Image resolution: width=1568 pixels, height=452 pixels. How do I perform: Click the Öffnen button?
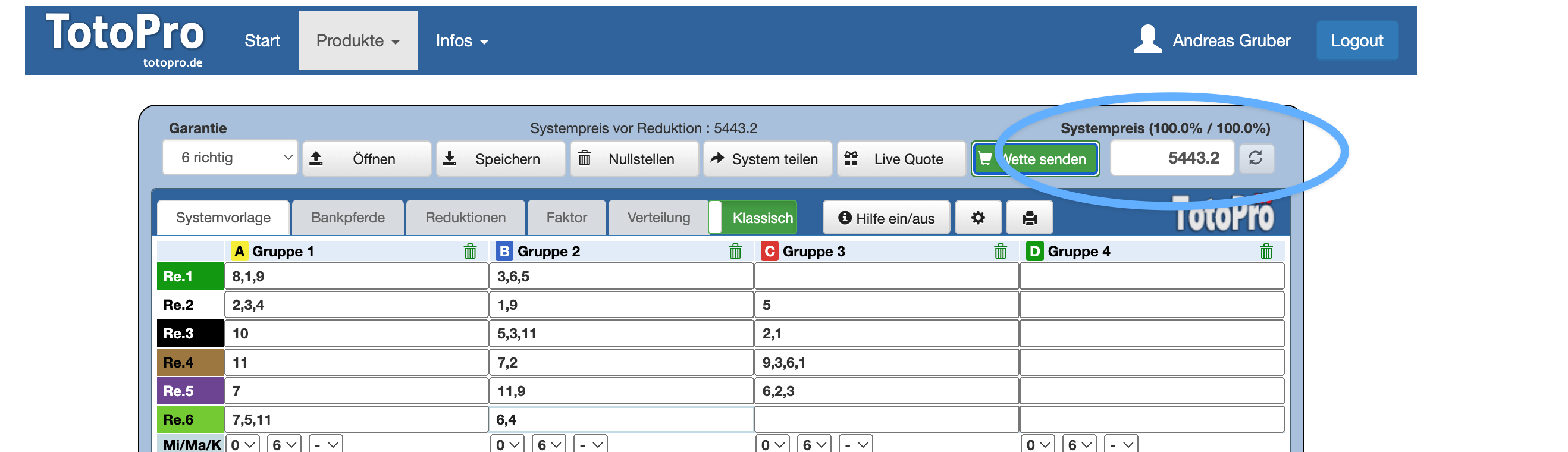(x=367, y=159)
